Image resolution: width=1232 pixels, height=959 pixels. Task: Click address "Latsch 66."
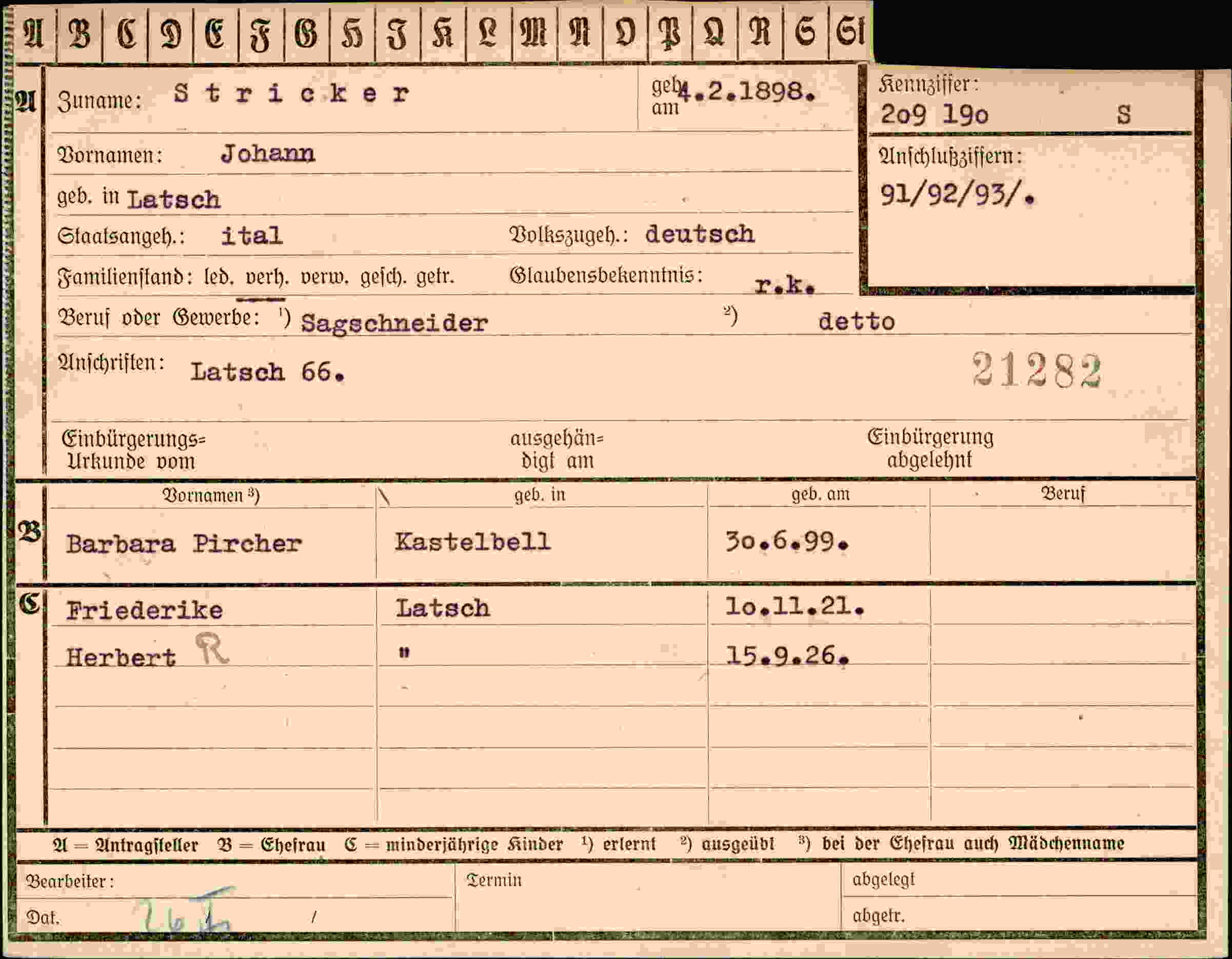[x=267, y=372]
